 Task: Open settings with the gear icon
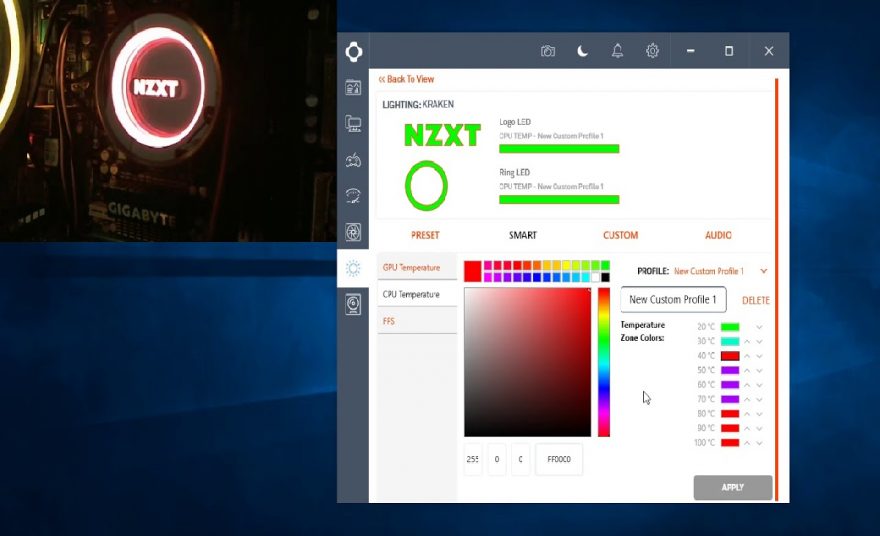(652, 51)
